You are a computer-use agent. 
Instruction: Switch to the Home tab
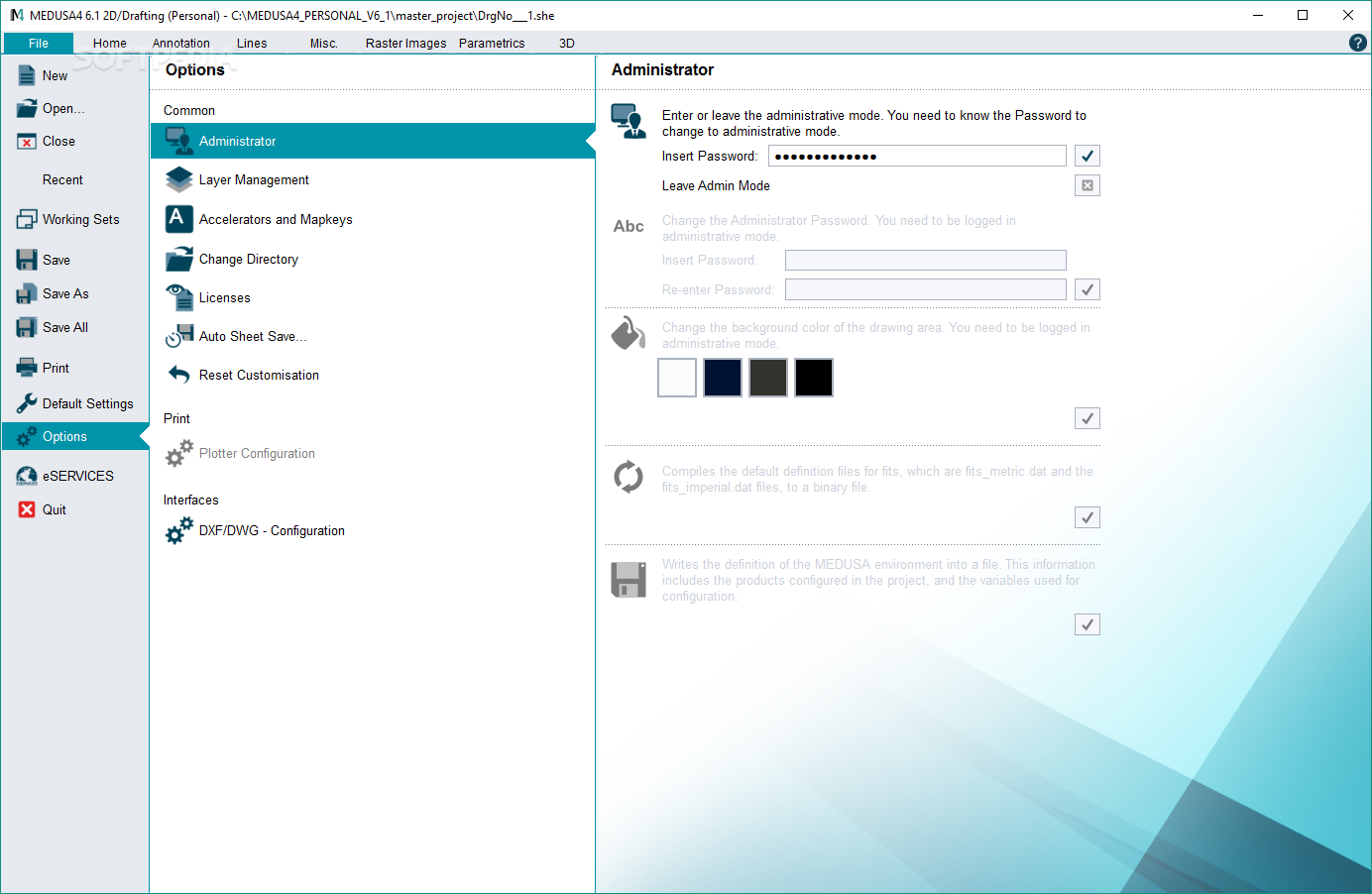pos(110,44)
